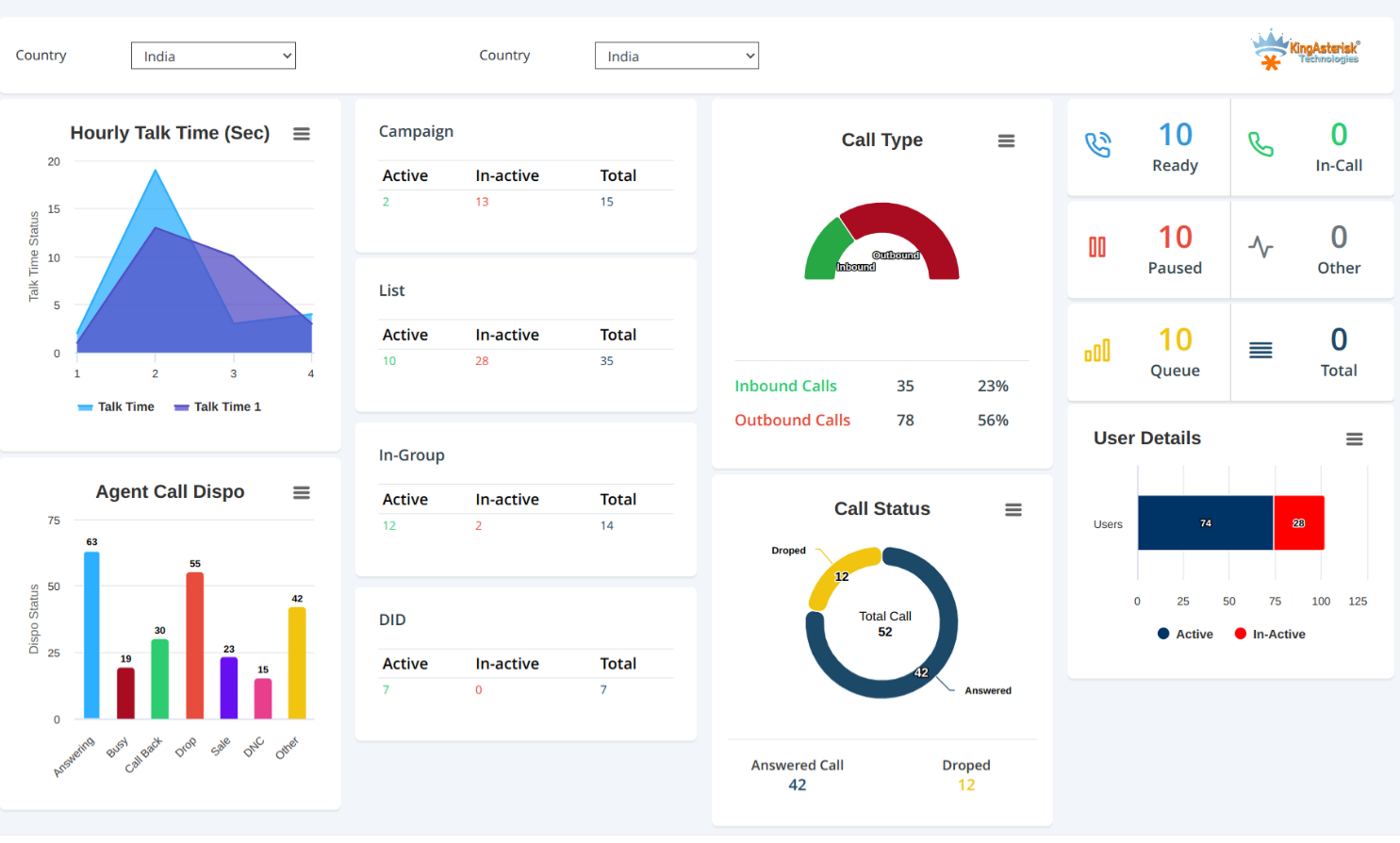Click the KingAsterisk Technologies logo

pyautogui.click(x=1306, y=50)
